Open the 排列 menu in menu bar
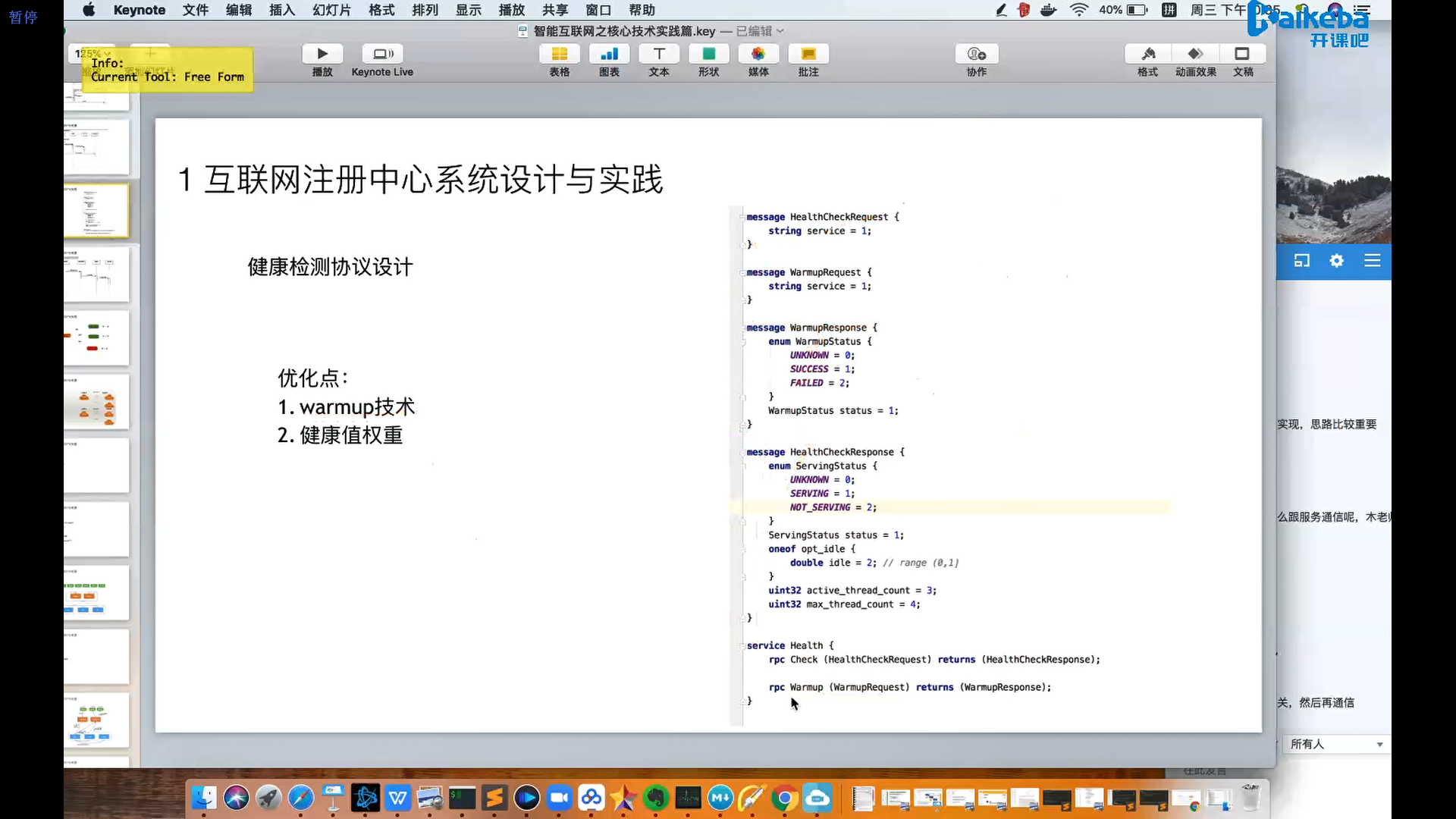The width and height of the screenshot is (1456, 819). coord(425,10)
